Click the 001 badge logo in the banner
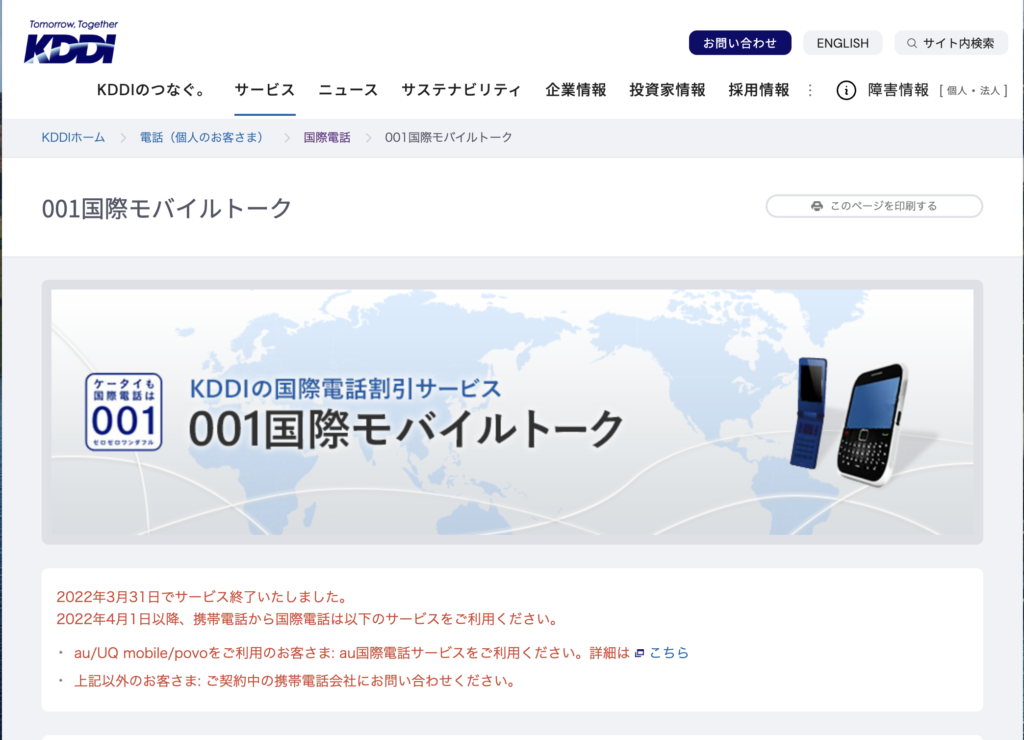The width and height of the screenshot is (1024, 740). (123, 412)
